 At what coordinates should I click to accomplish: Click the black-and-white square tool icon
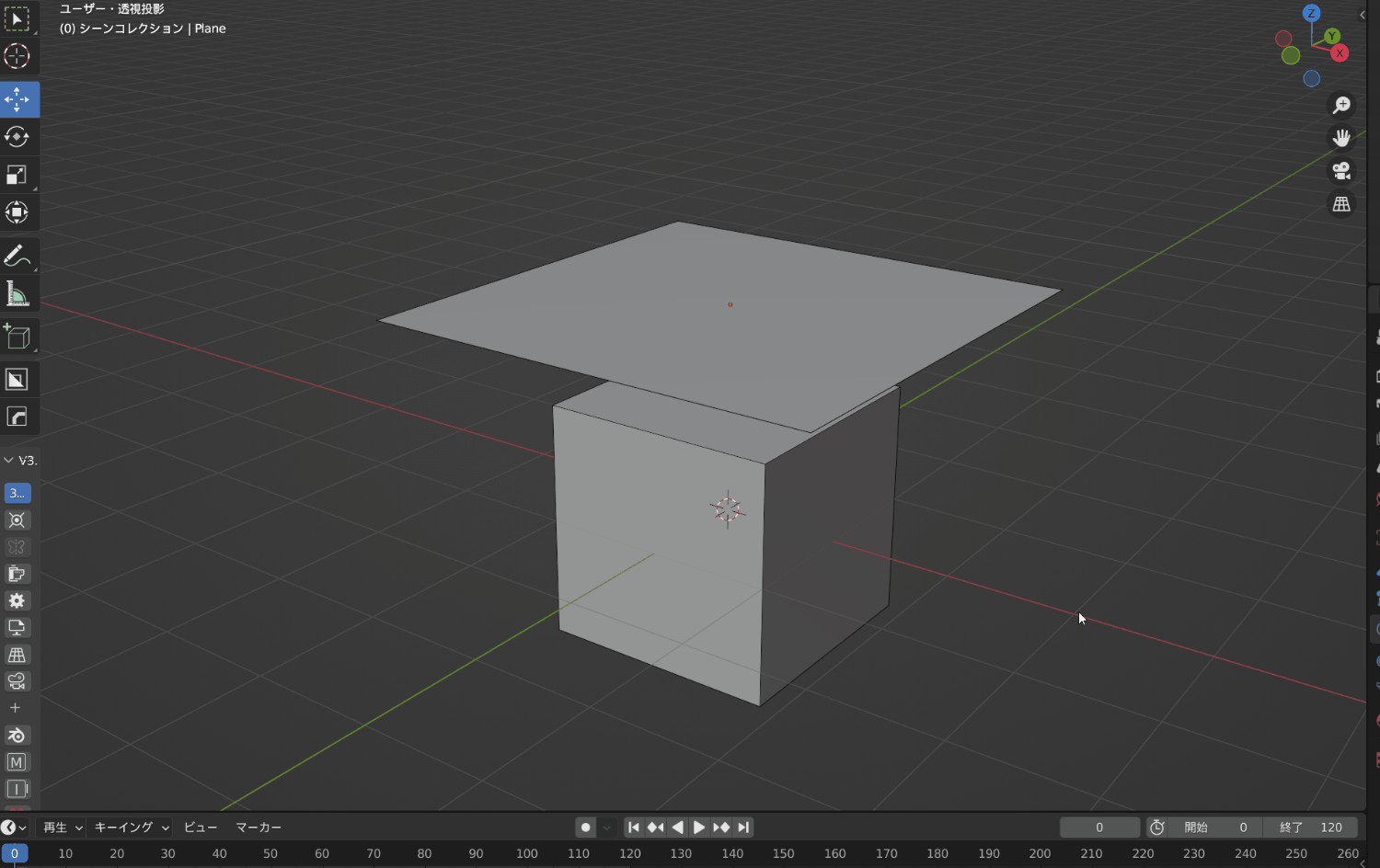coord(17,380)
